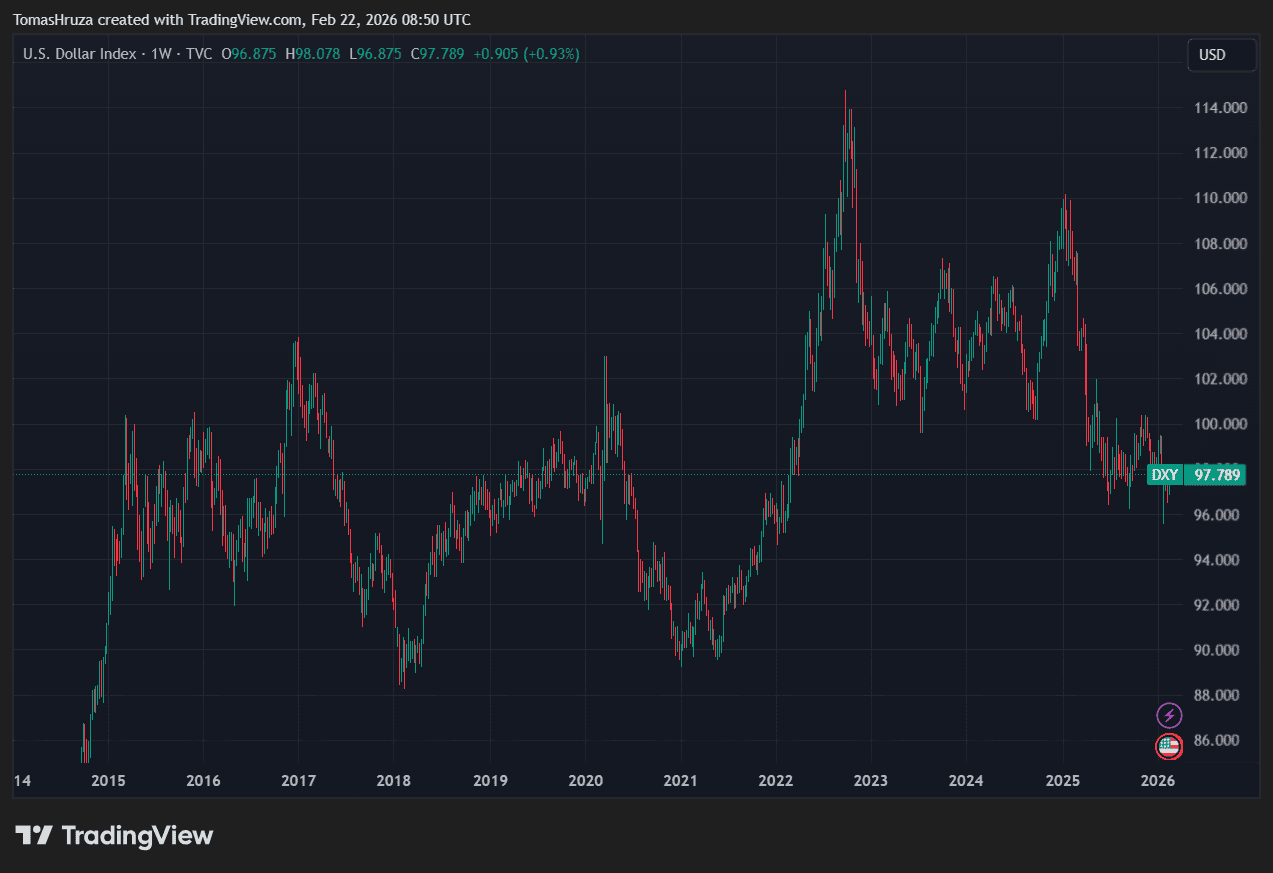The image size is (1273, 873).
Task: Click the 2020 year label on time axis
Action: [585, 780]
